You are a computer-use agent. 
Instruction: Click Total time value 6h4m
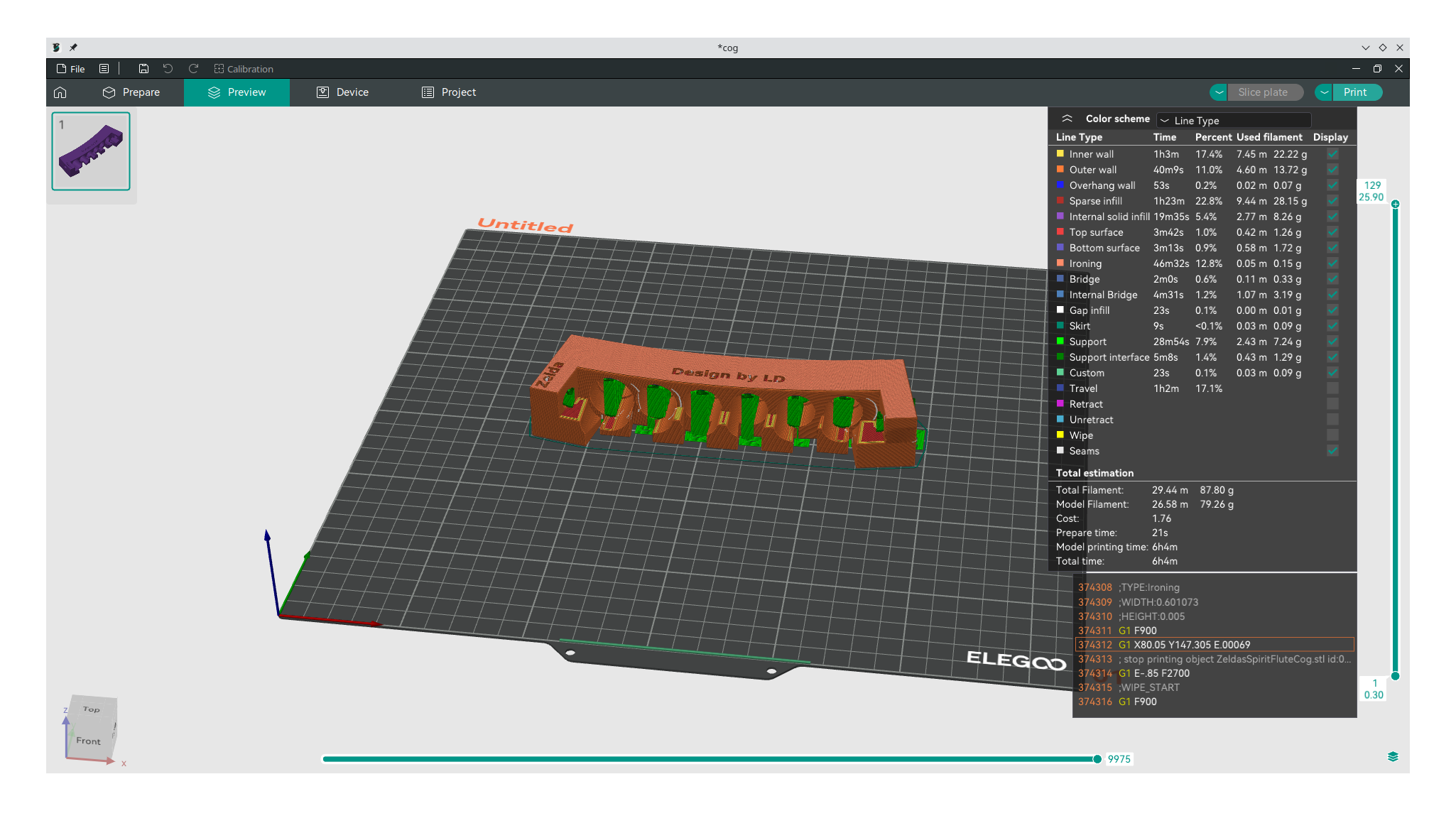tap(1165, 561)
